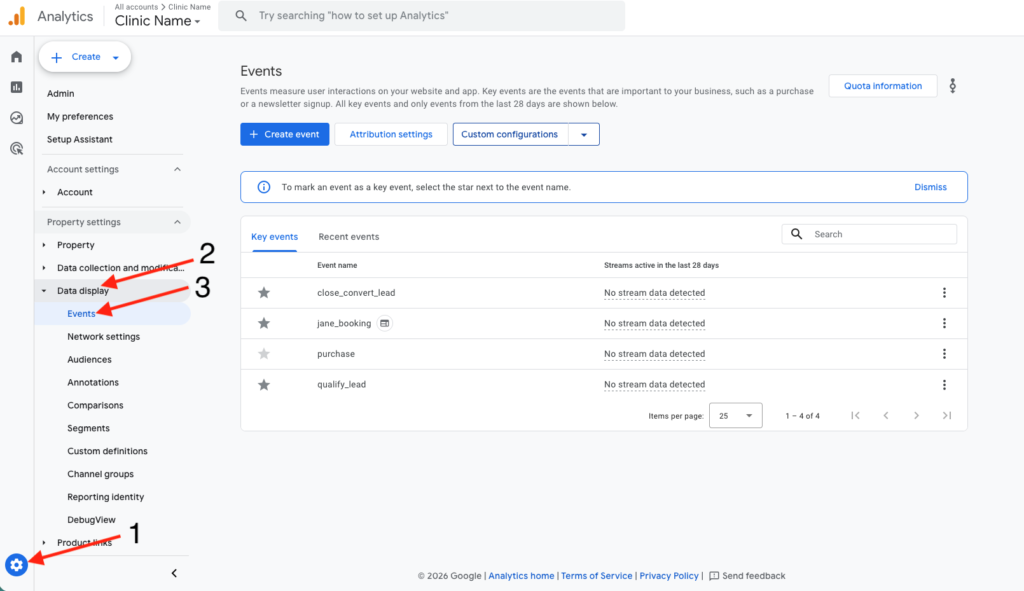The height and width of the screenshot is (591, 1024).
Task: Open the Clinic Name account selector
Action: click(x=157, y=21)
